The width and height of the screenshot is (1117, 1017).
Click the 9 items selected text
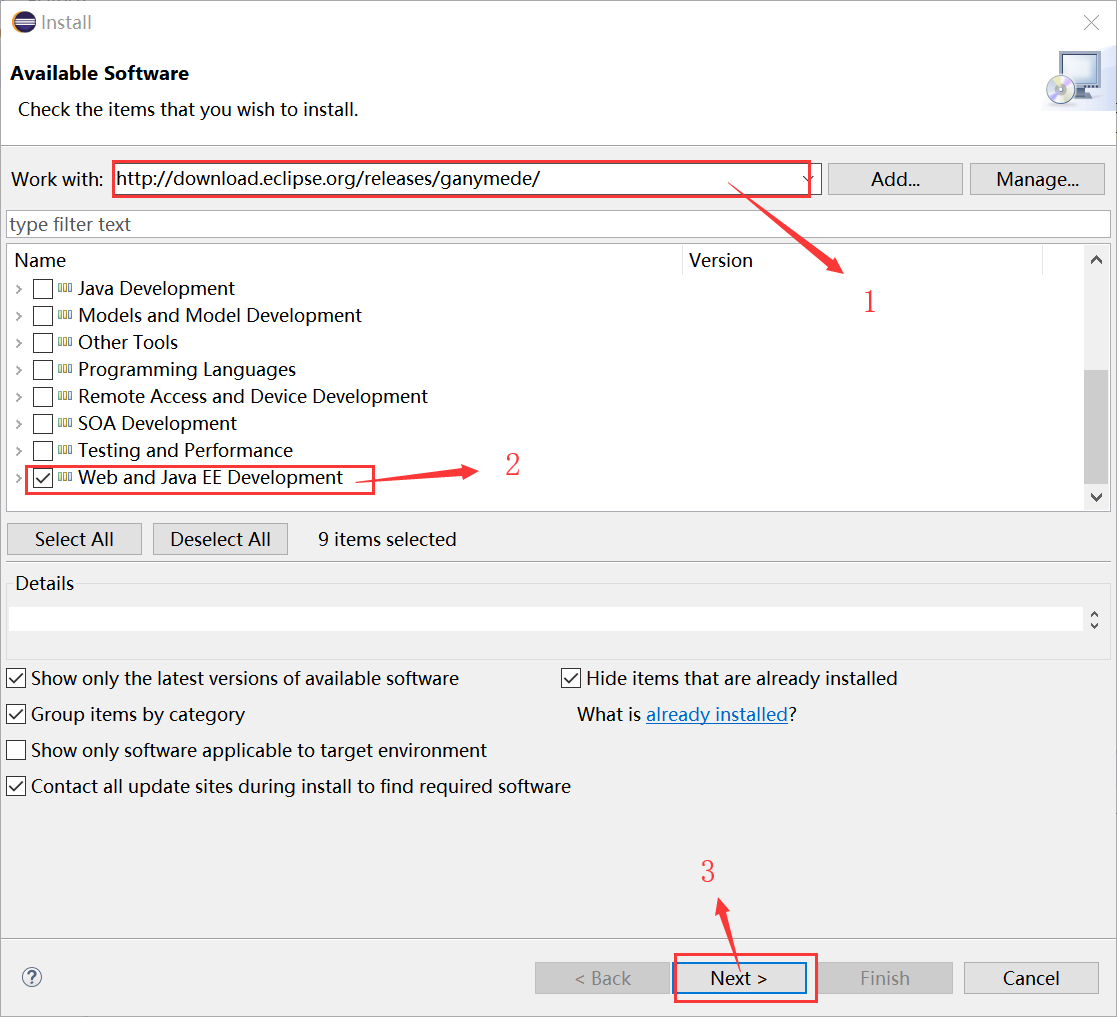pyautogui.click(x=387, y=539)
